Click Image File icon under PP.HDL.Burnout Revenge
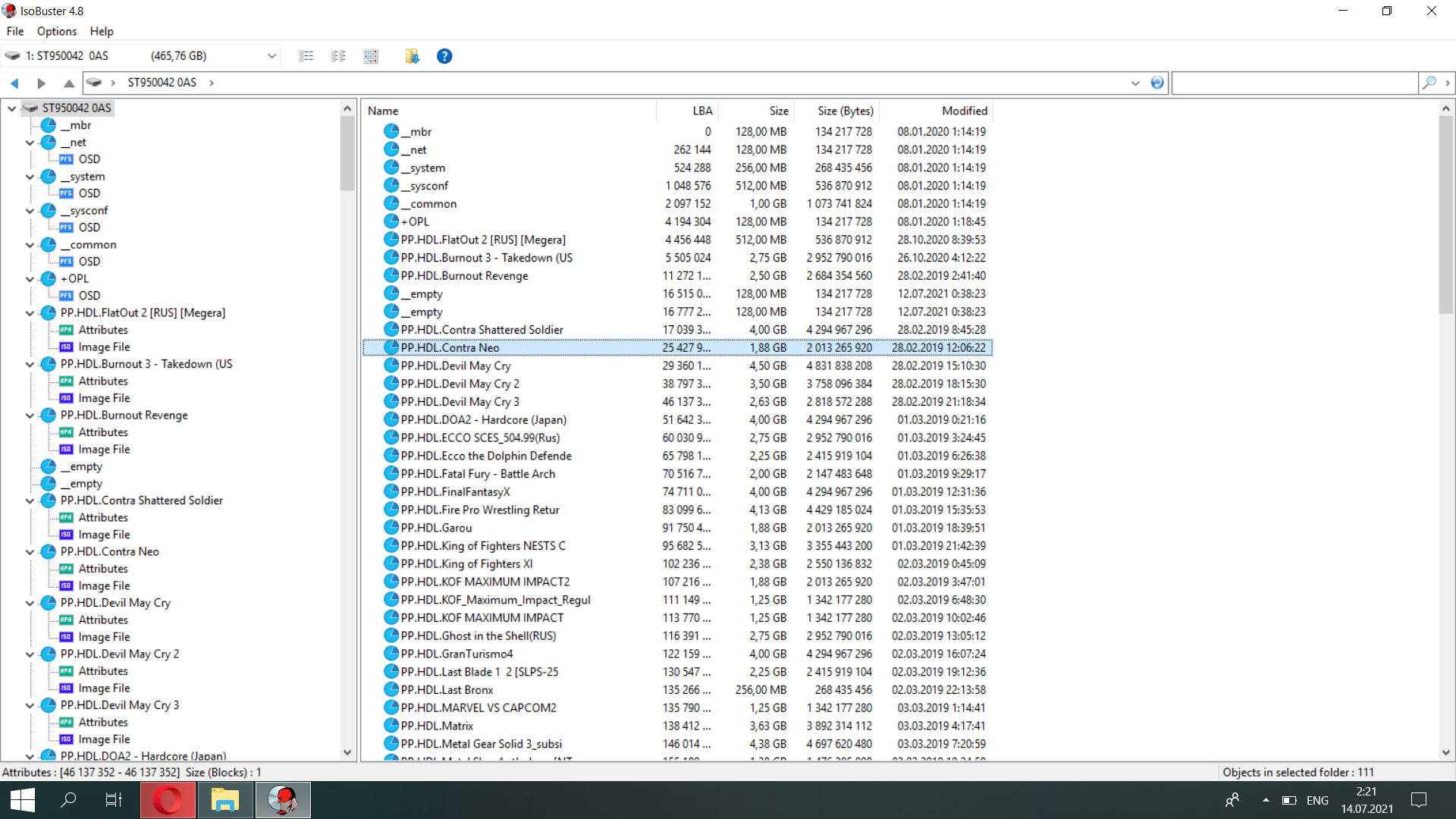1456x819 pixels. point(67,450)
